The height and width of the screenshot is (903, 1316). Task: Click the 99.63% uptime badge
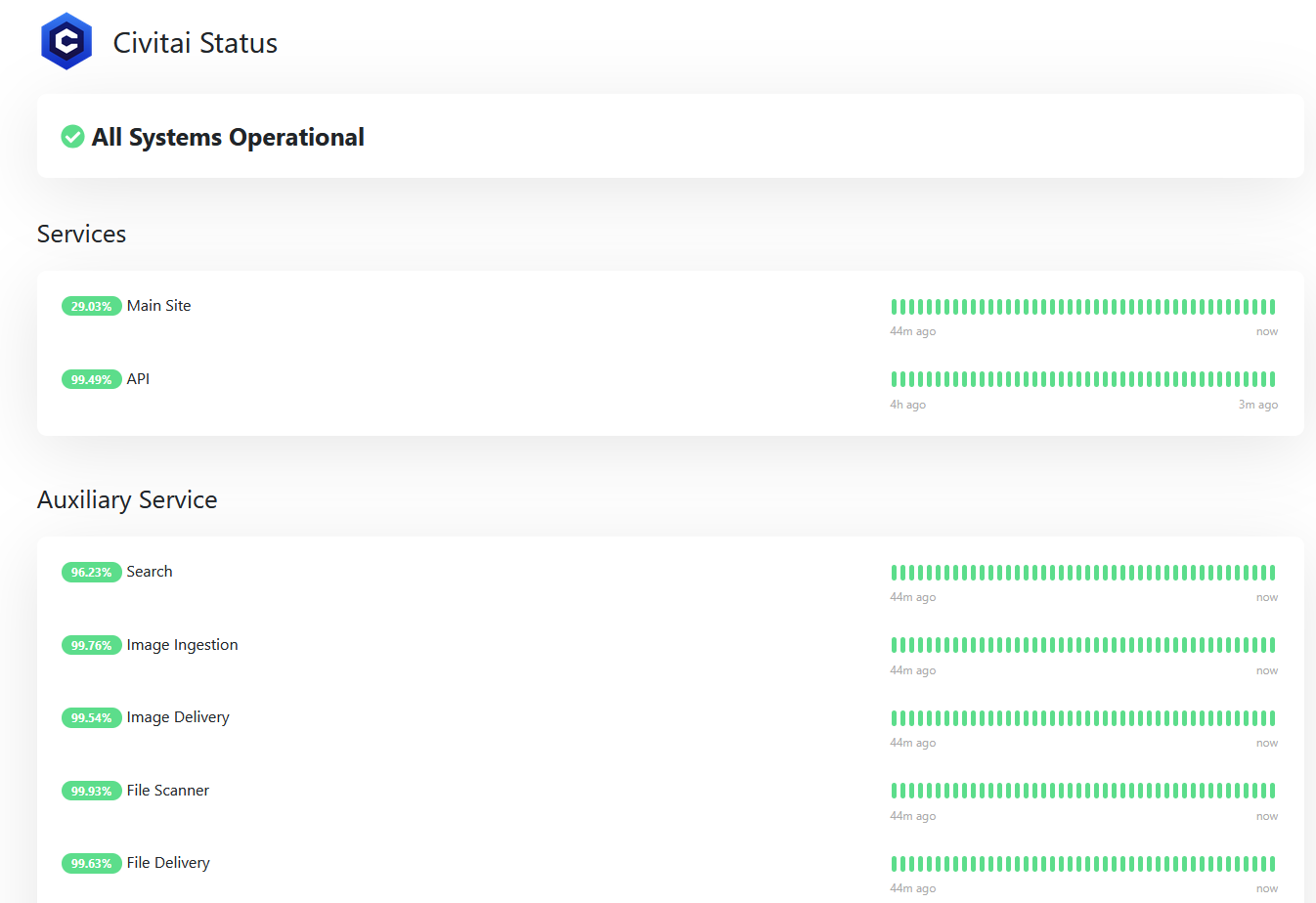pos(92,863)
